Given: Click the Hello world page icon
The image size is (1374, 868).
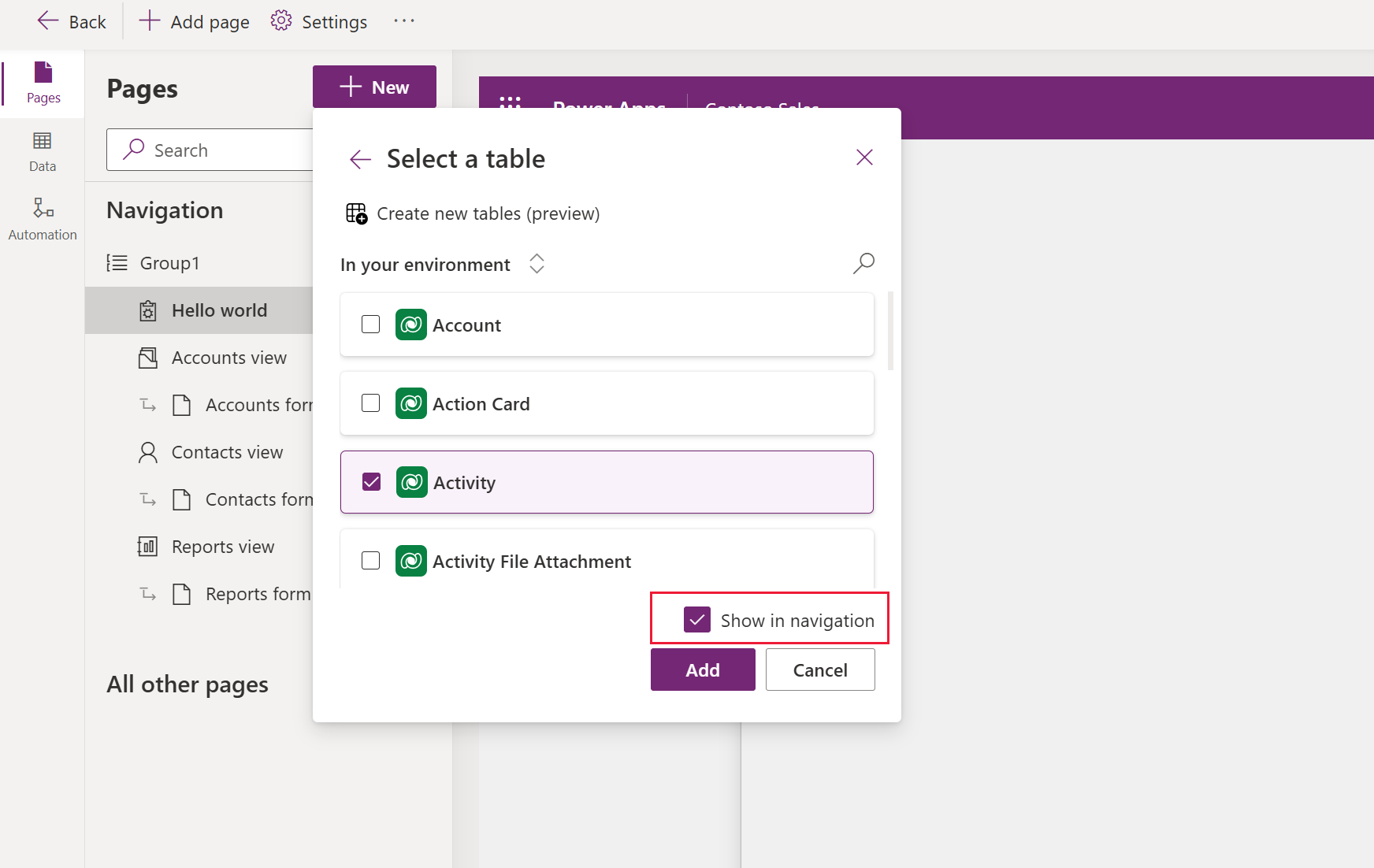Looking at the screenshot, I should coord(148,310).
